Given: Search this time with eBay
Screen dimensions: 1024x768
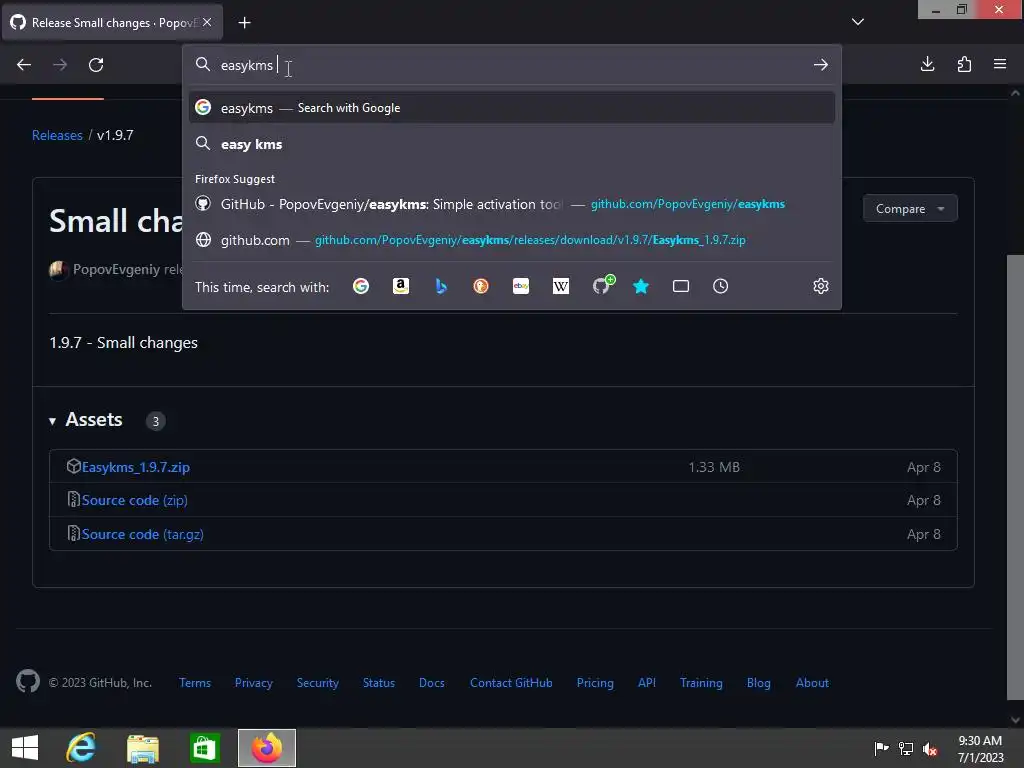Looking at the screenshot, I should click(520, 286).
